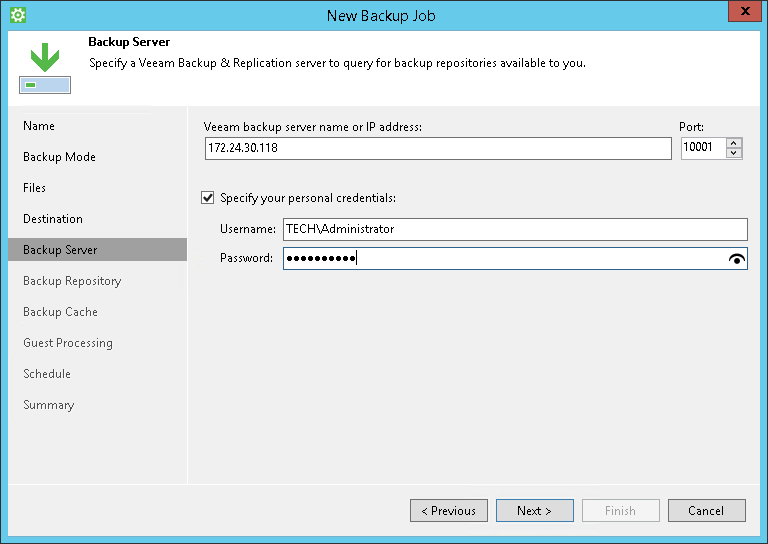Click into the Password field
Screen dimensions: 768x544
[500, 259]
